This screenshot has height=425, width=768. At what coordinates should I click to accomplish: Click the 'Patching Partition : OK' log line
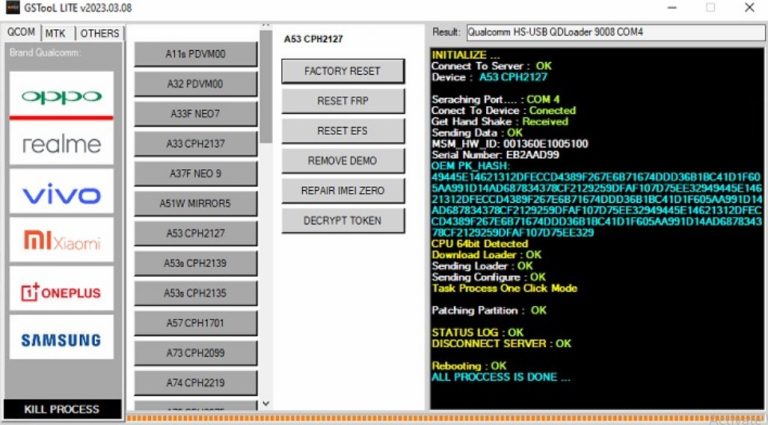click(489, 310)
